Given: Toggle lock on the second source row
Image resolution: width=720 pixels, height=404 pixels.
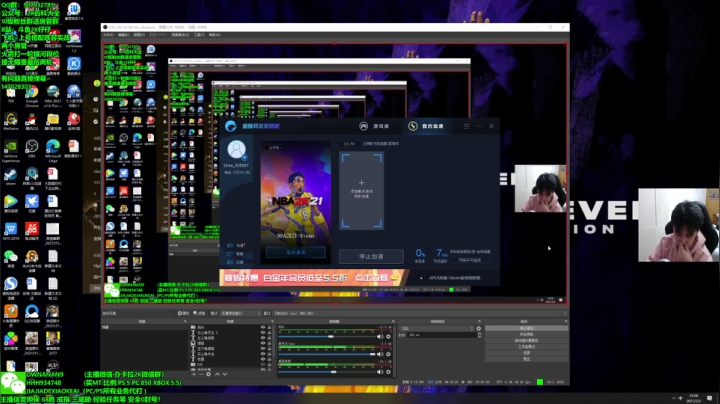Looking at the screenshot, I should coord(269,332).
